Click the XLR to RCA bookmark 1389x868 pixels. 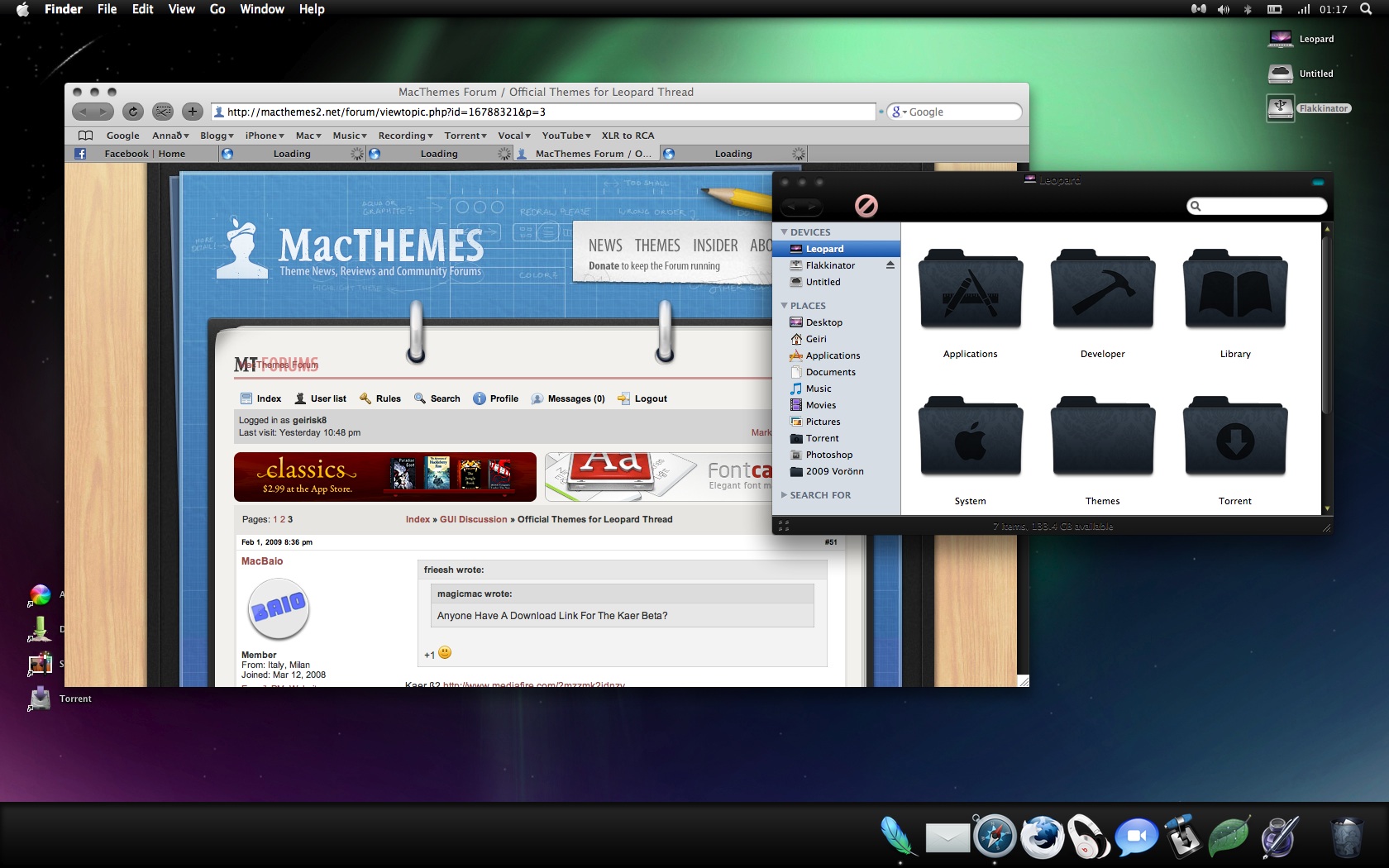(x=628, y=136)
